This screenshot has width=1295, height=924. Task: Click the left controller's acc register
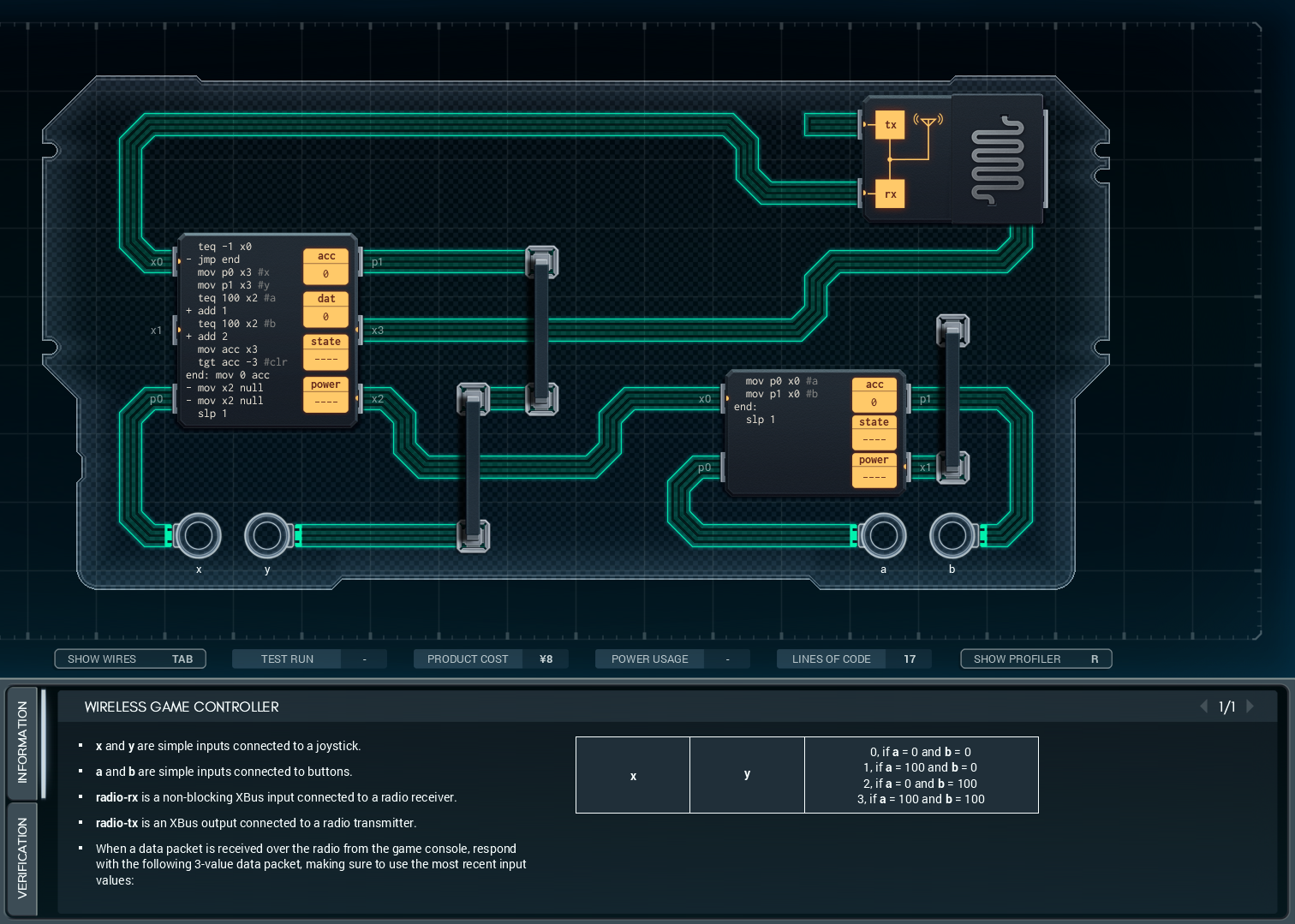(326, 265)
